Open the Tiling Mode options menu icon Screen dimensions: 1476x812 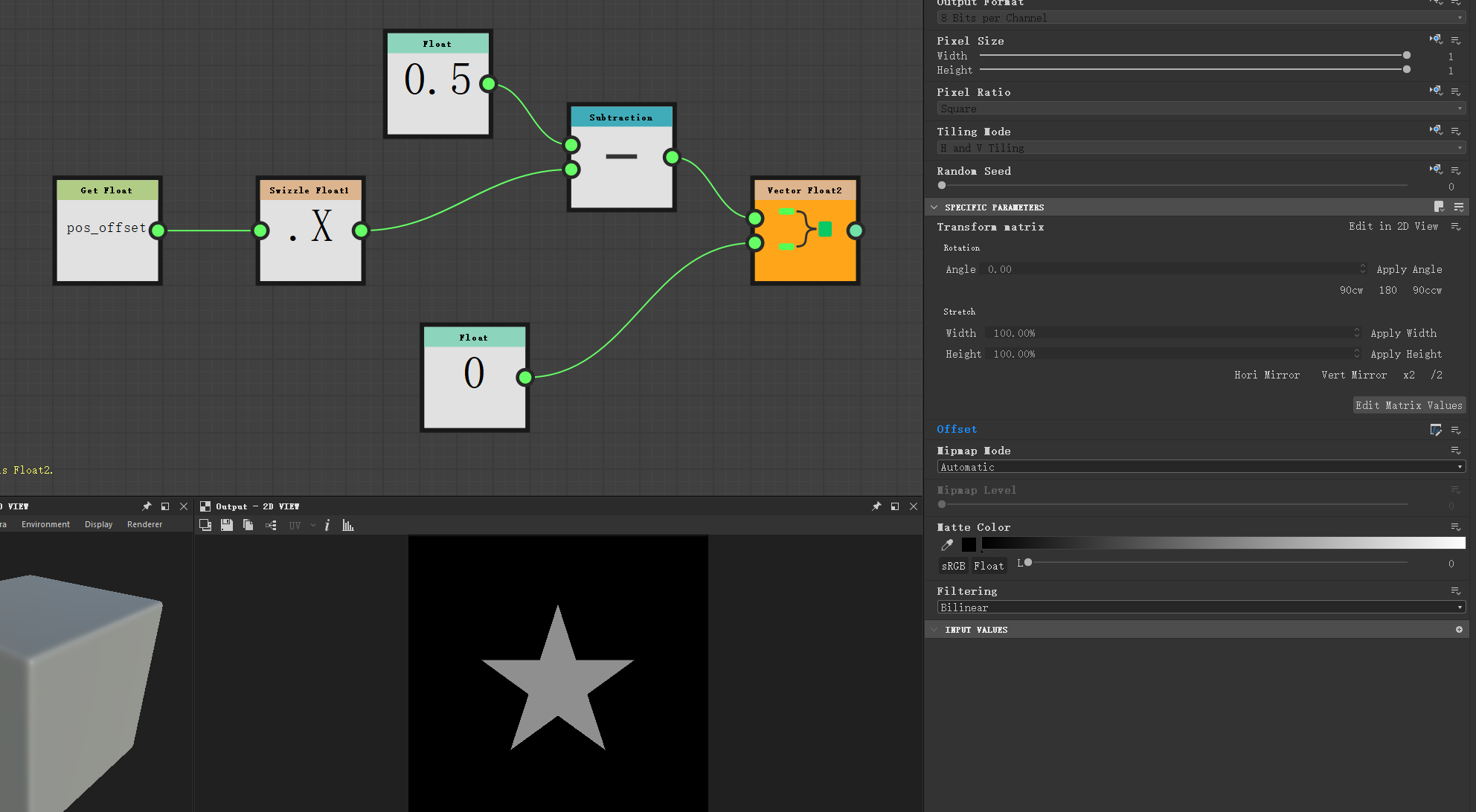[1456, 131]
